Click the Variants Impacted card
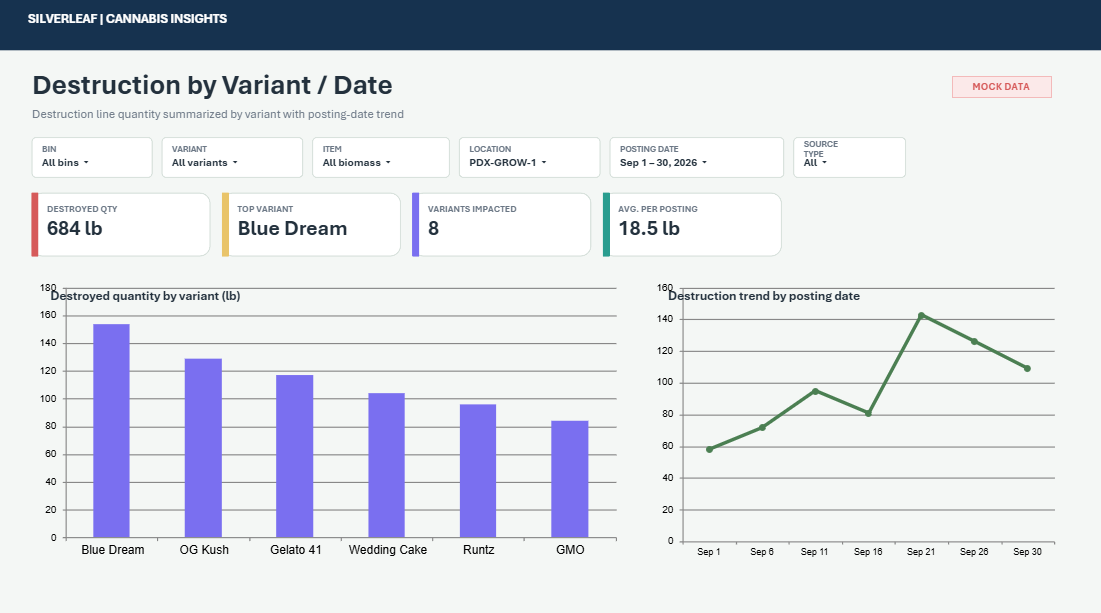Screen dimensions: 1101x613 (501, 225)
